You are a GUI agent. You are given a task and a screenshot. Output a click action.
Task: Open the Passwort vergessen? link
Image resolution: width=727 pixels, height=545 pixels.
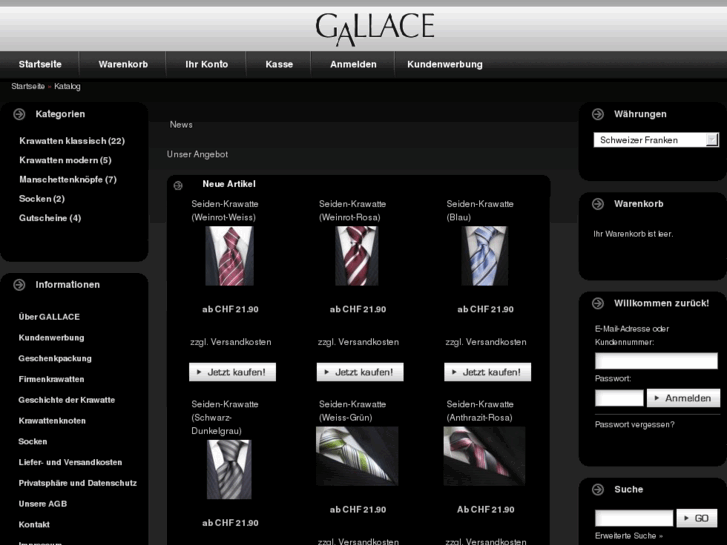(x=635, y=425)
